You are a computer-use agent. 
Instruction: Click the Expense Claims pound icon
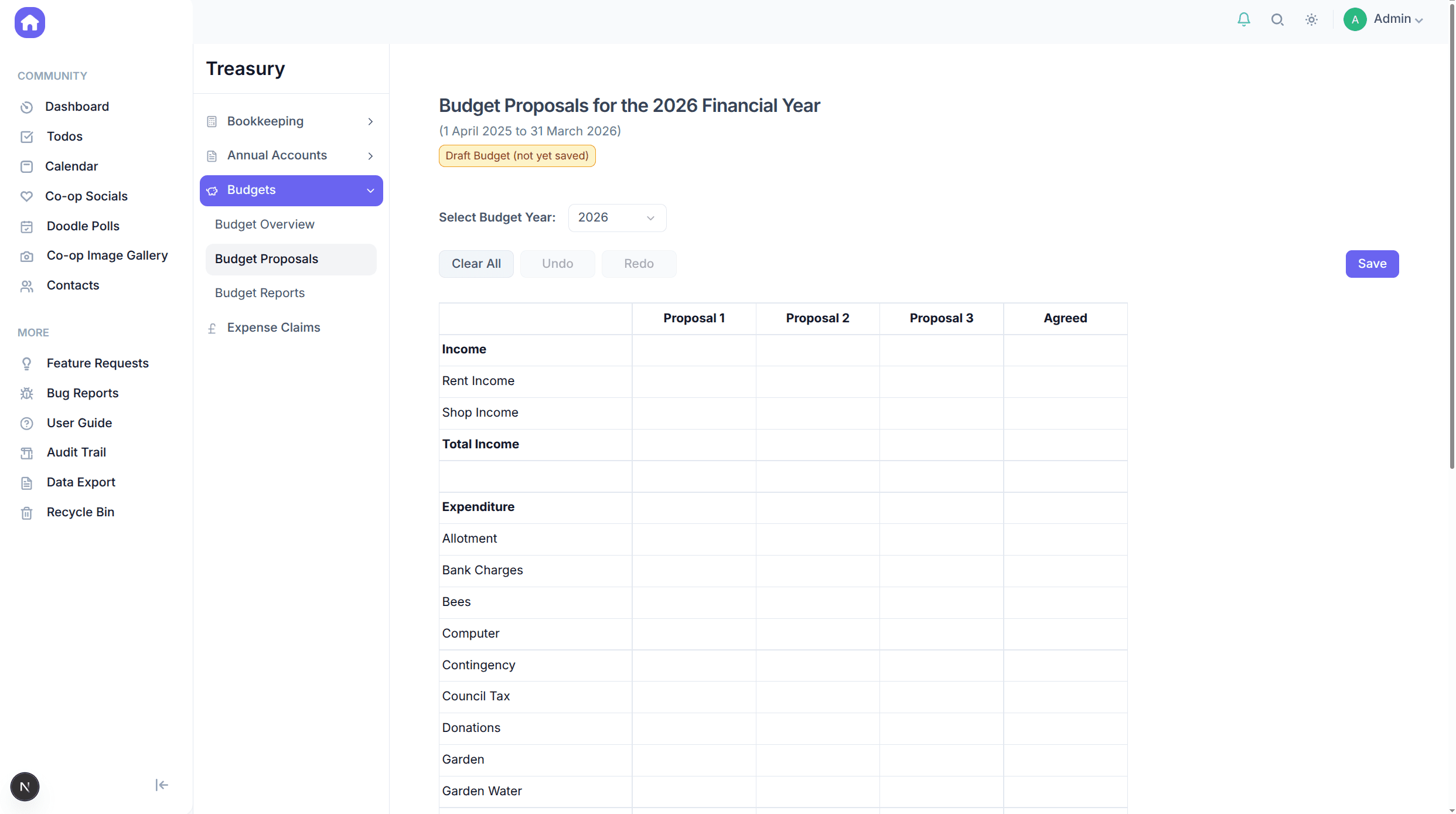(212, 328)
